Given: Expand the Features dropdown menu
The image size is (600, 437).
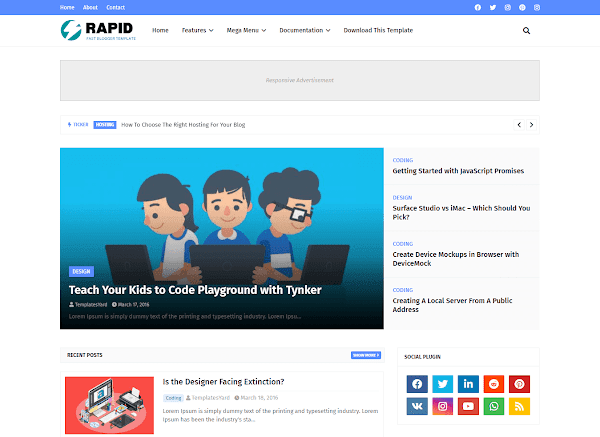Looking at the screenshot, I should [x=197, y=30].
